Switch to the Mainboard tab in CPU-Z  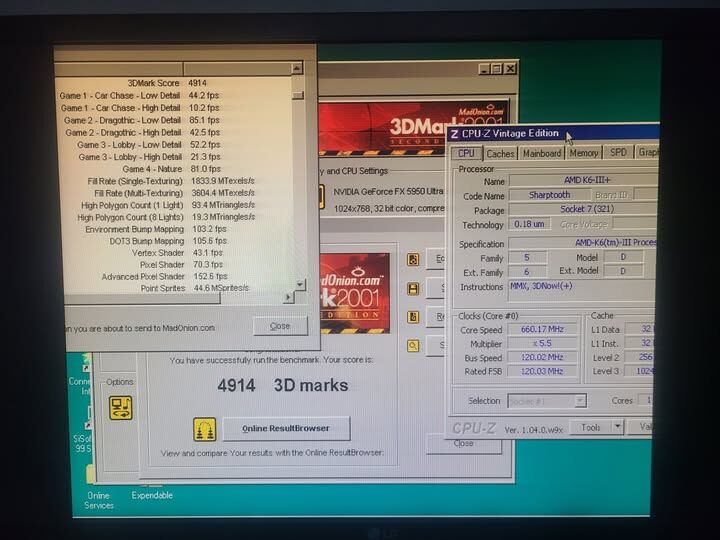pos(542,153)
